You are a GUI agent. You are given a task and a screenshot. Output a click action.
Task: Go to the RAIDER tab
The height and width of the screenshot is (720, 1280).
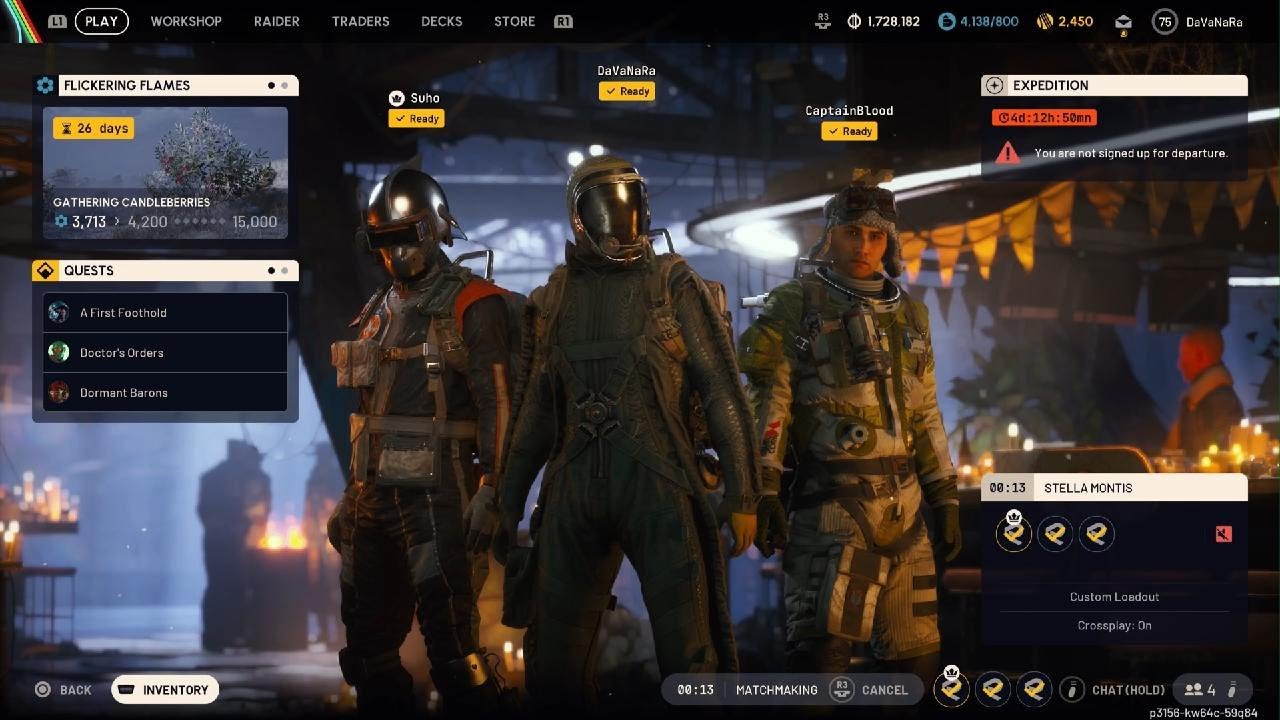tap(277, 21)
